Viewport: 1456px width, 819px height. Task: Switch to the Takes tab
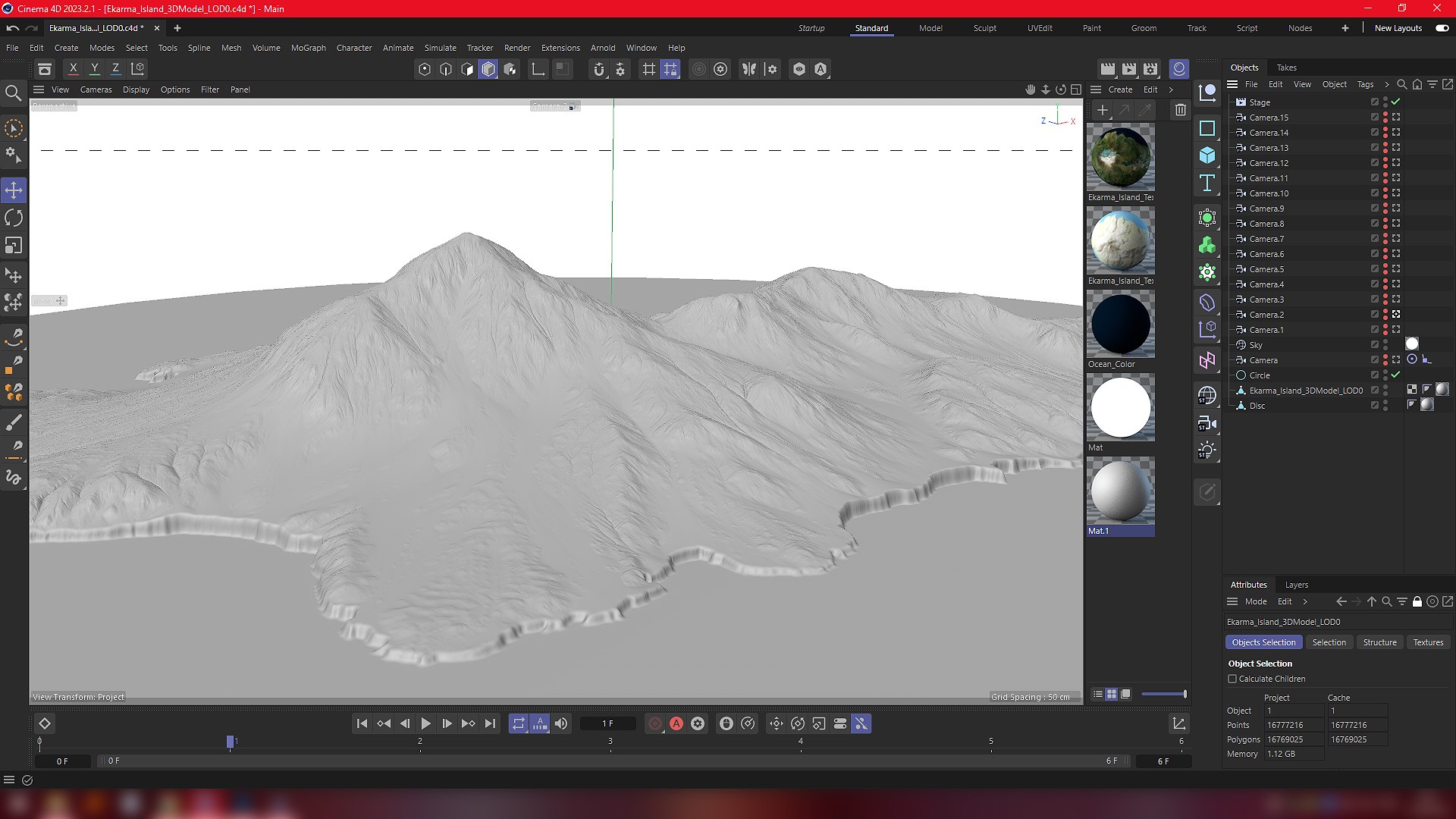pyautogui.click(x=1286, y=67)
